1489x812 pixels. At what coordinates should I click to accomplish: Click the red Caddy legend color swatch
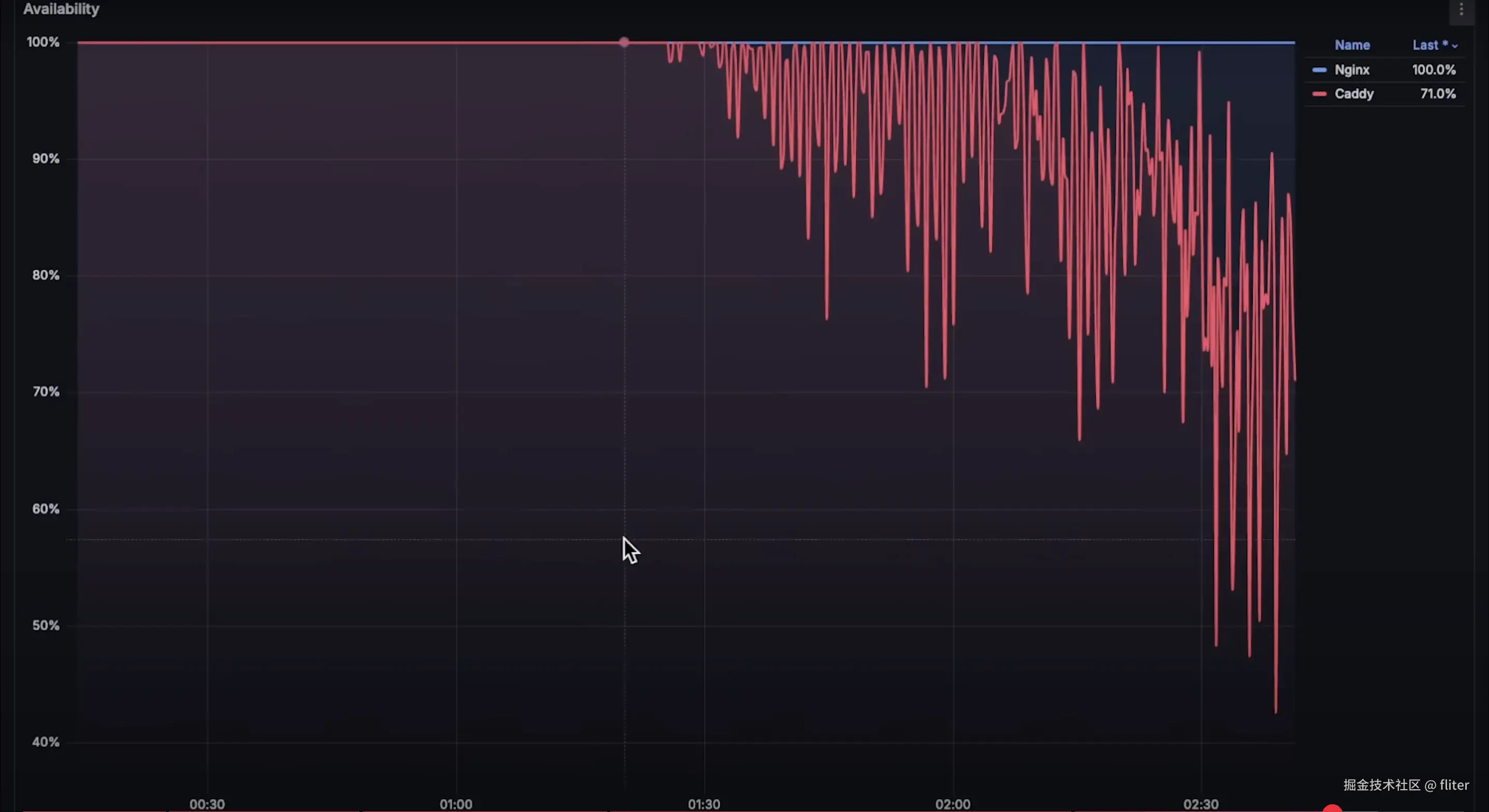tap(1319, 94)
